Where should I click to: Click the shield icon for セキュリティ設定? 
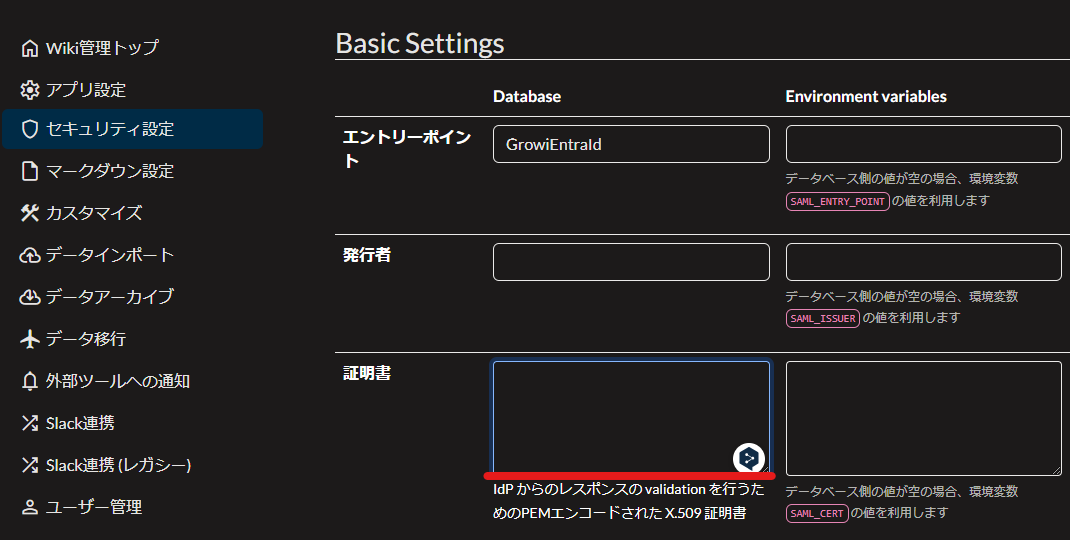click(29, 129)
